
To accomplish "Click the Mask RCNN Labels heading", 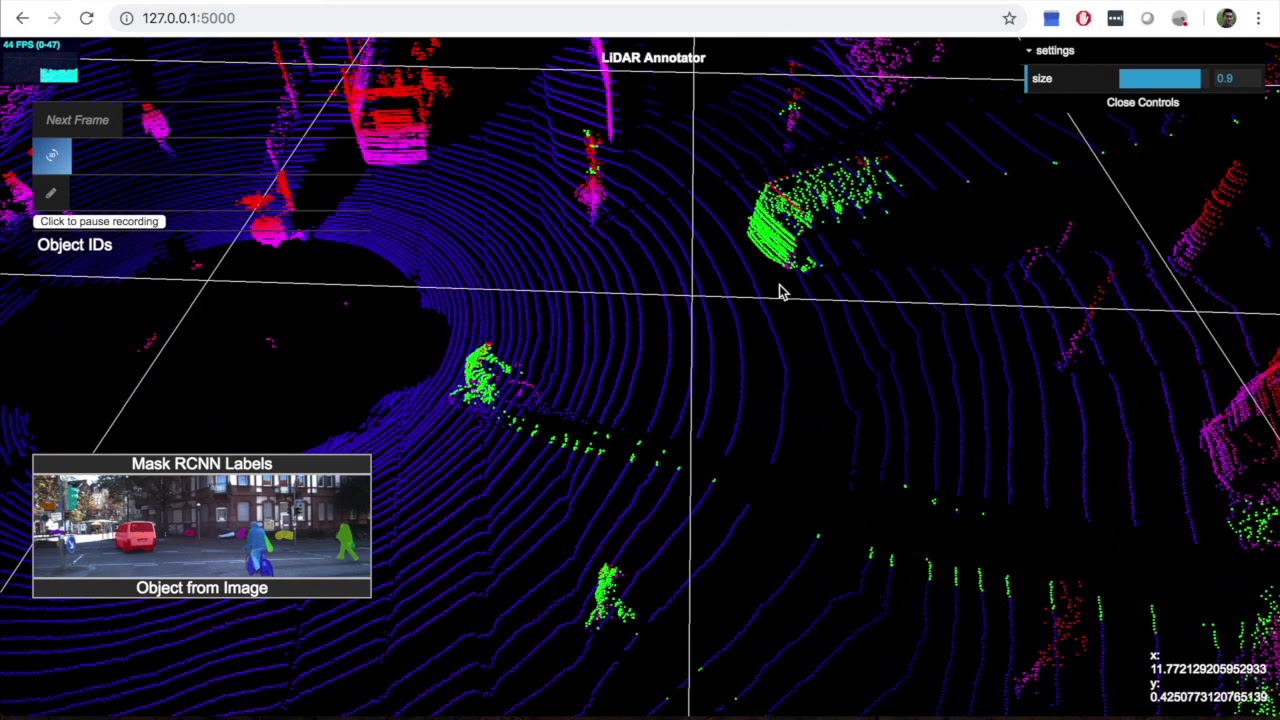I will pyautogui.click(x=202, y=464).
